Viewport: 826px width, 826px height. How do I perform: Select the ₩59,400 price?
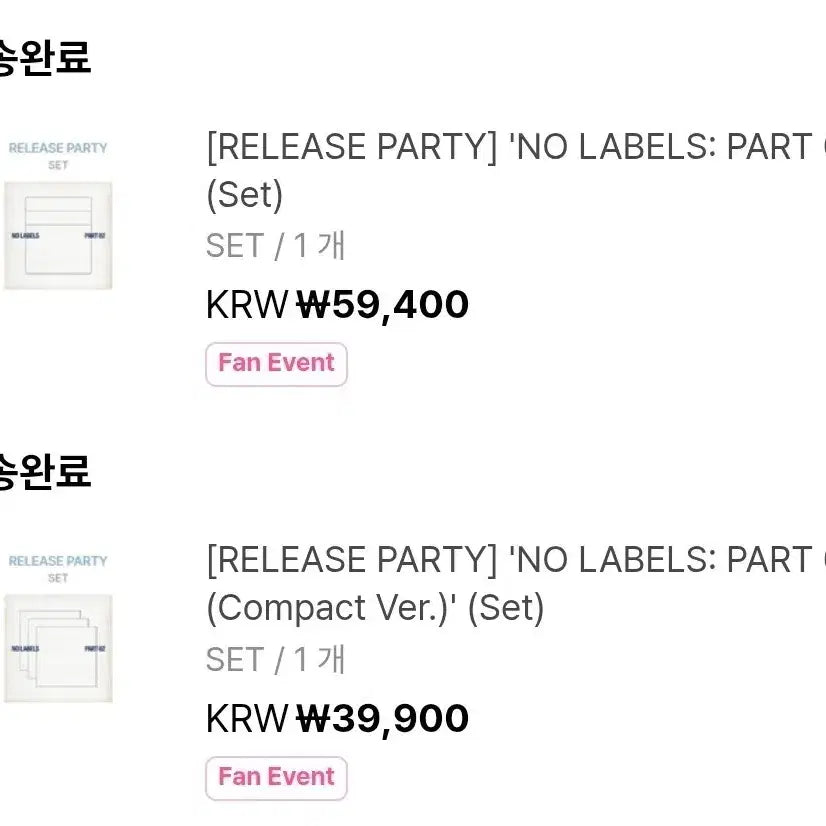[382, 306]
